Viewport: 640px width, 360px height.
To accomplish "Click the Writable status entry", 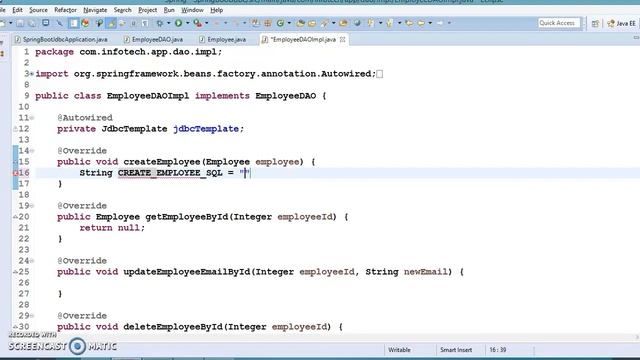I will click(x=399, y=350).
